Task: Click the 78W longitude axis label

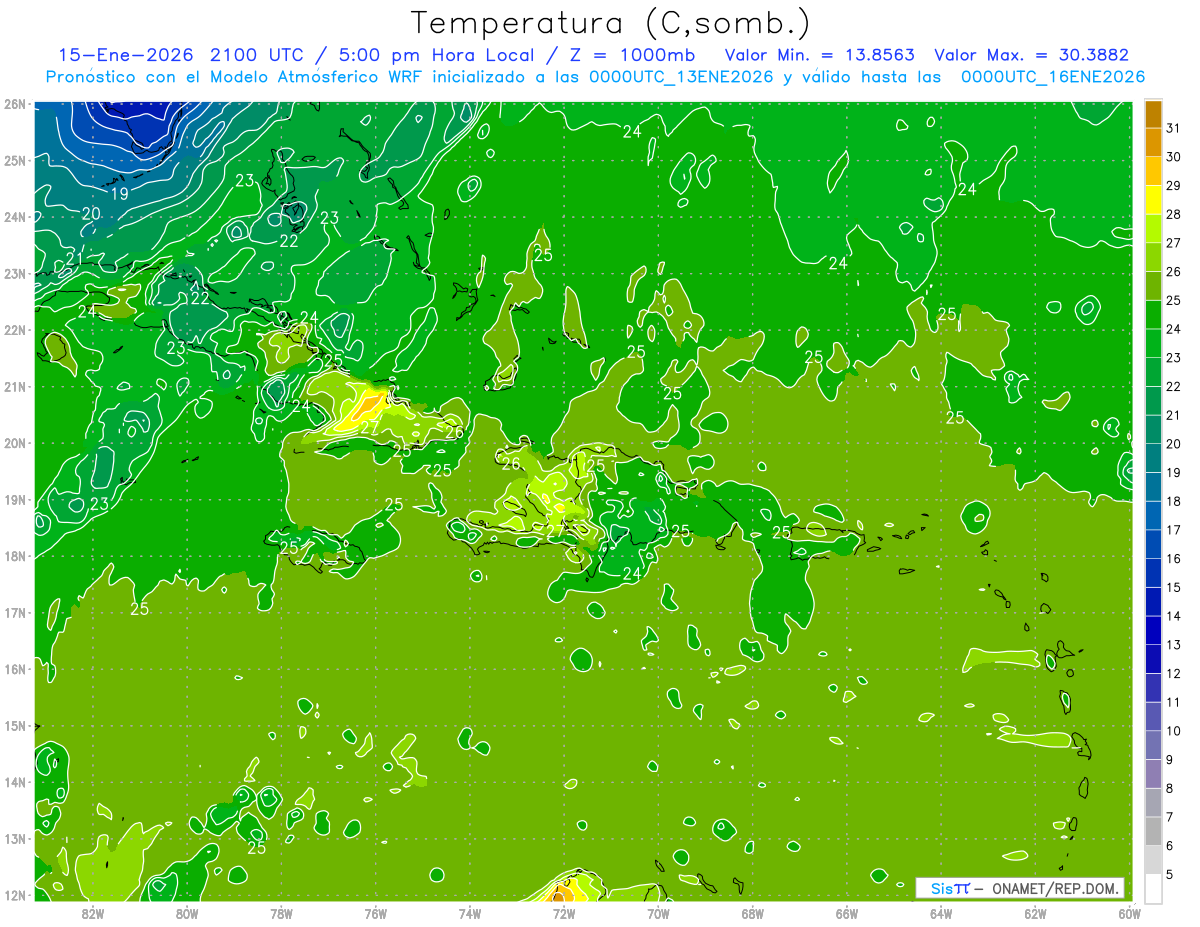Action: coord(281,913)
